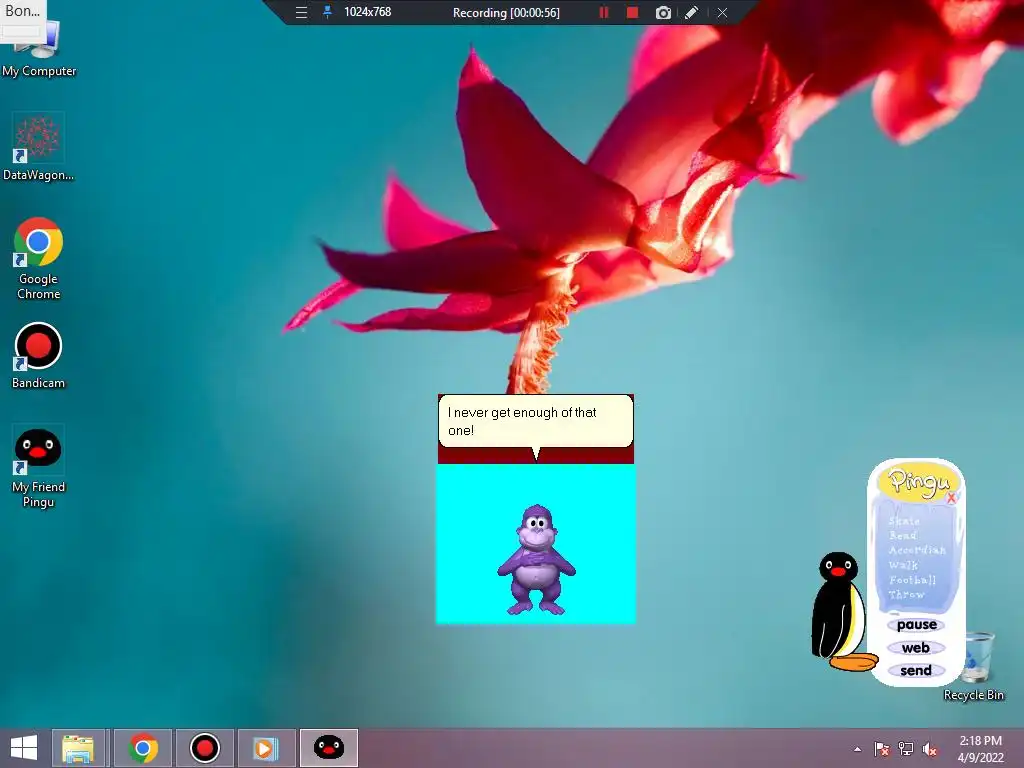Open the DataWagon desktop shortcut
This screenshot has width=1024, height=768.
(x=38, y=148)
